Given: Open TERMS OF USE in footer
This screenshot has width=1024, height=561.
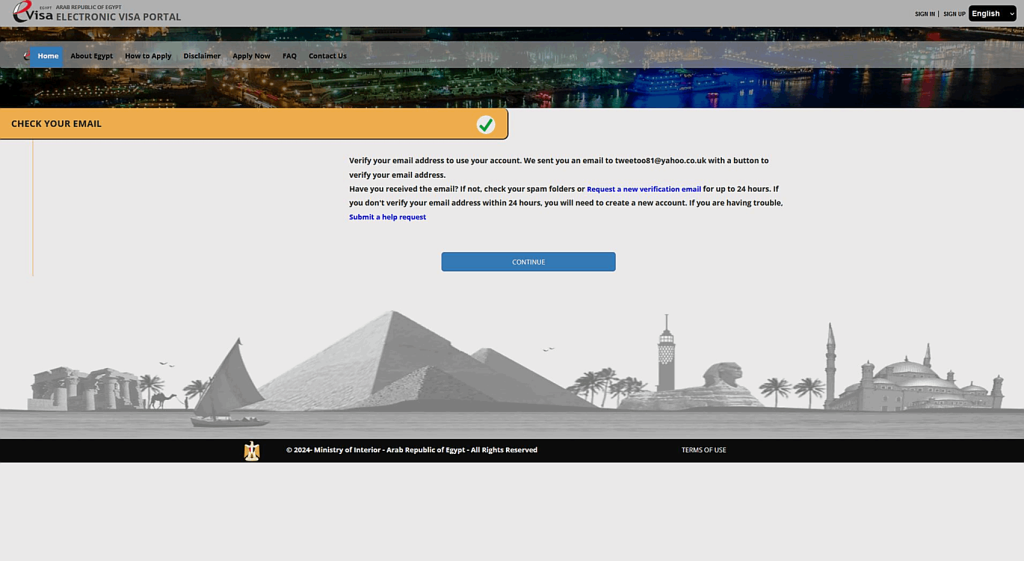Looking at the screenshot, I should pyautogui.click(x=703, y=450).
